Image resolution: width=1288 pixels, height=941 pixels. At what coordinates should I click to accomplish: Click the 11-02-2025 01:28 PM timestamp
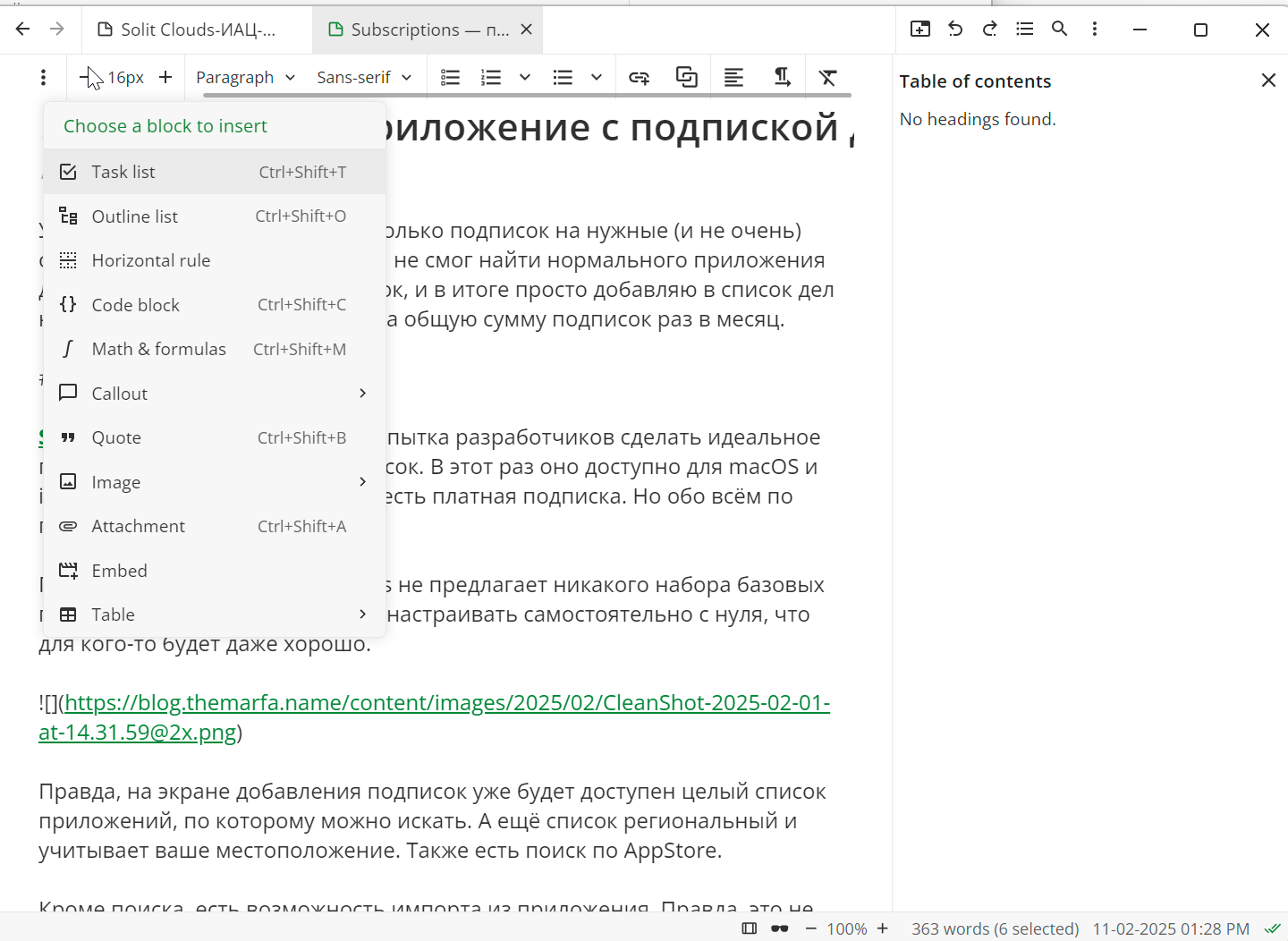(x=1172, y=928)
